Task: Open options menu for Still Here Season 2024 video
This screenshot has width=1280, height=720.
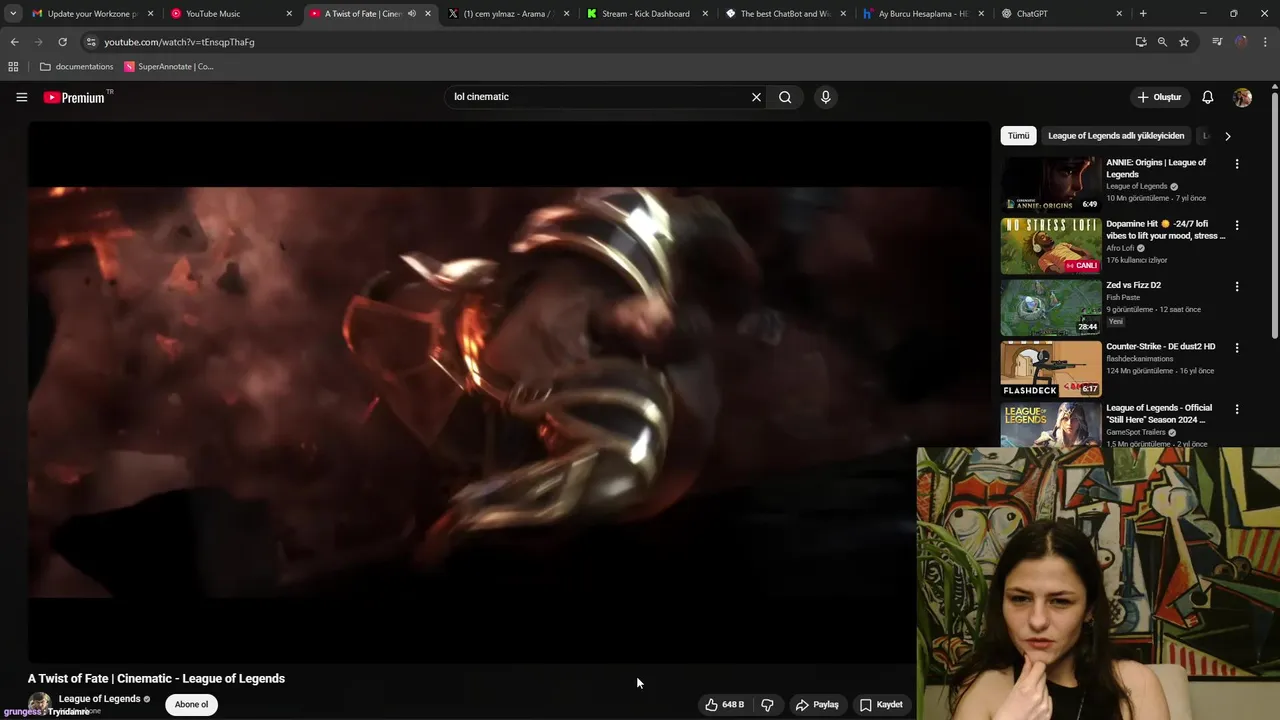Action: click(1237, 409)
